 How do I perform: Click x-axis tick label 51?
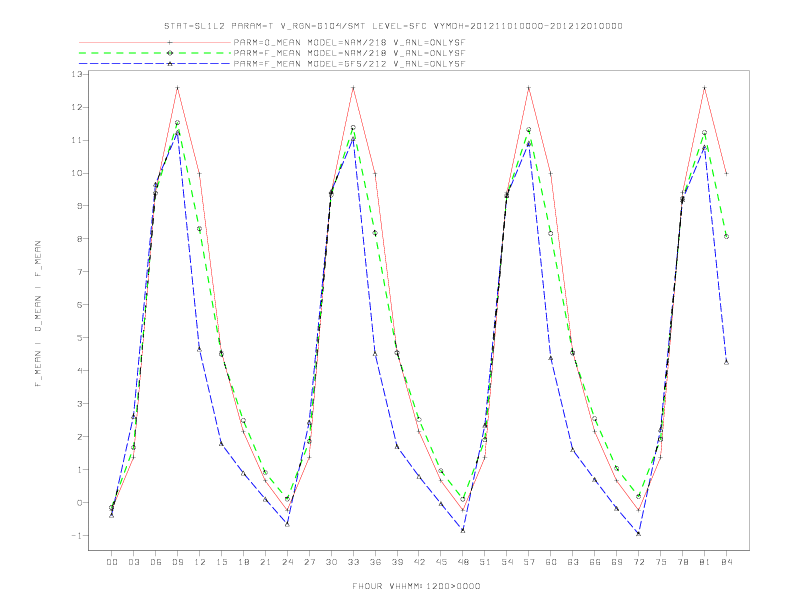(485, 562)
